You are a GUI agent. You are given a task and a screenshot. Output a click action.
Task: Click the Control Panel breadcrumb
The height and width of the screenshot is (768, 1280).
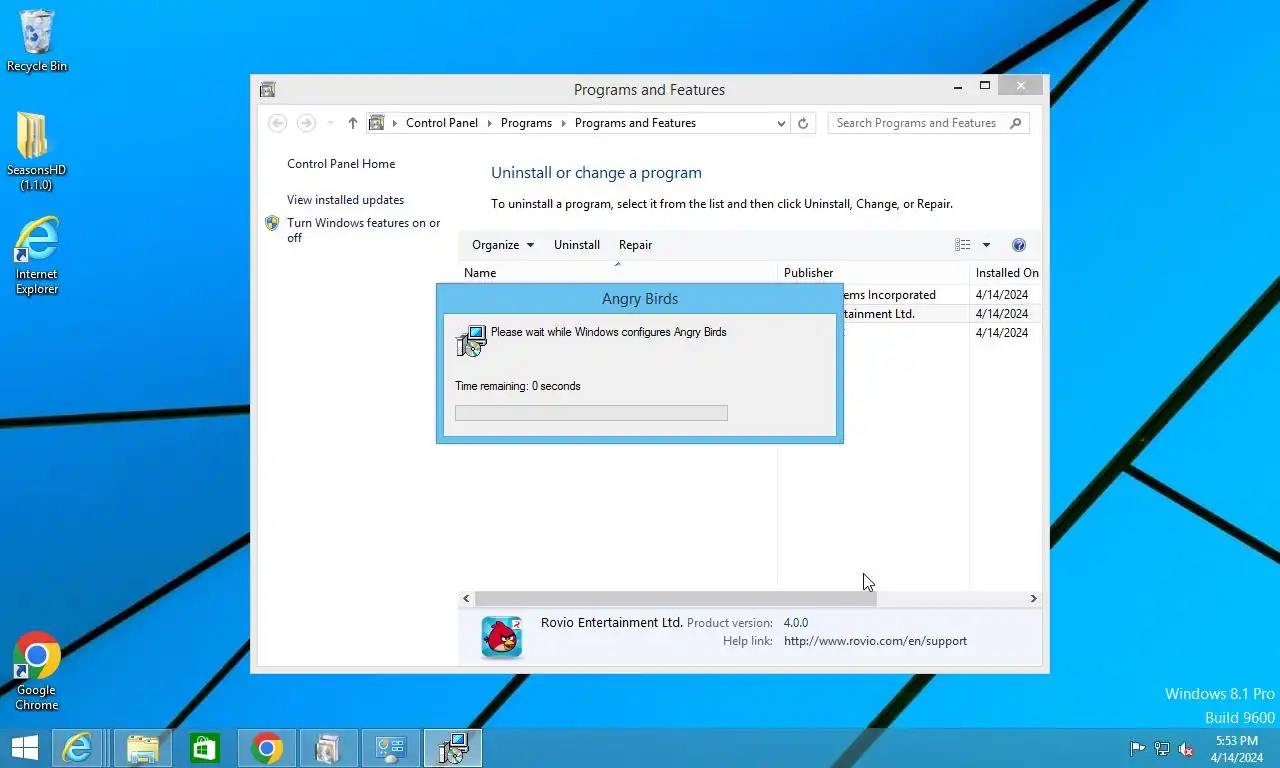442,123
